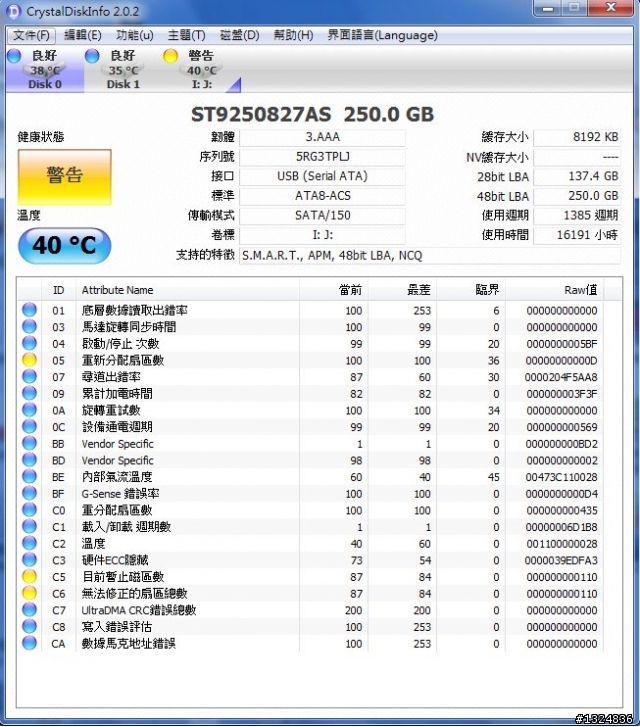Image resolution: width=640 pixels, height=727 pixels.
Task: Open the 文件(F) menu
Action: pyautogui.click(x=31, y=35)
